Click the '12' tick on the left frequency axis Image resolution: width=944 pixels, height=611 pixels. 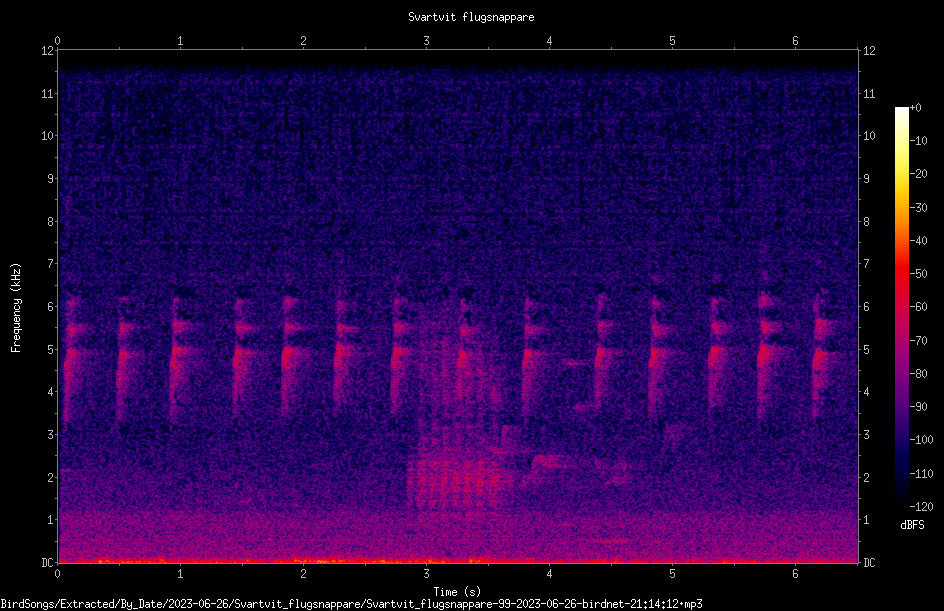click(x=47, y=51)
